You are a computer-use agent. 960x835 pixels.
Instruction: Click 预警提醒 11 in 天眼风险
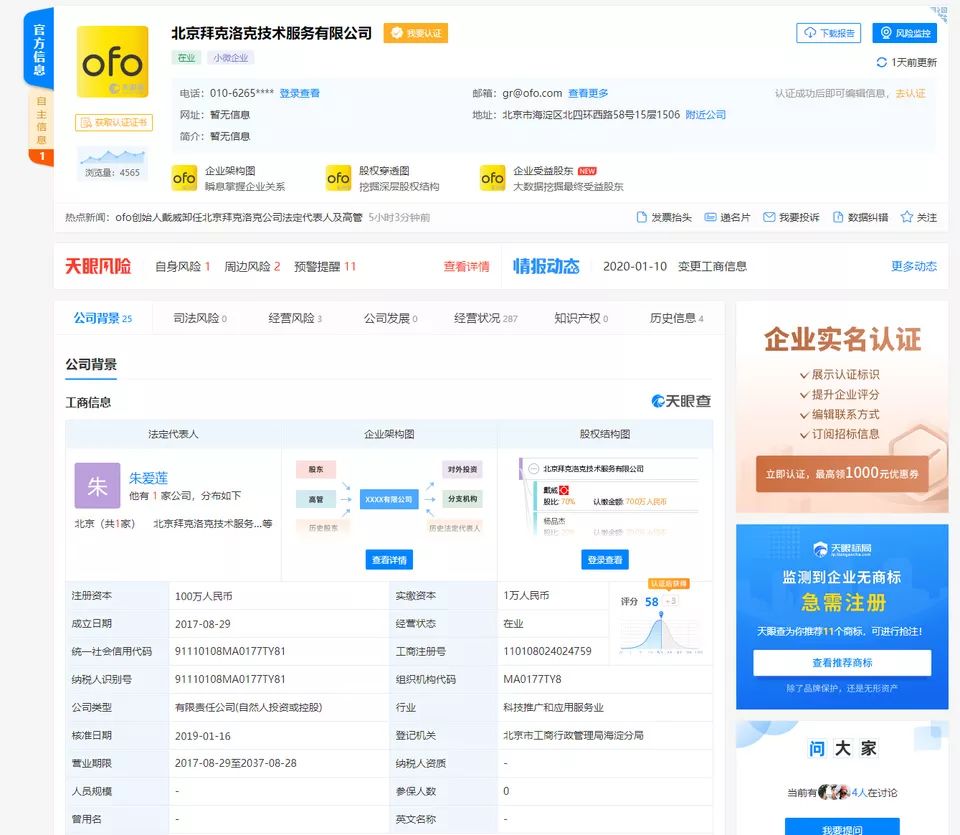point(324,266)
